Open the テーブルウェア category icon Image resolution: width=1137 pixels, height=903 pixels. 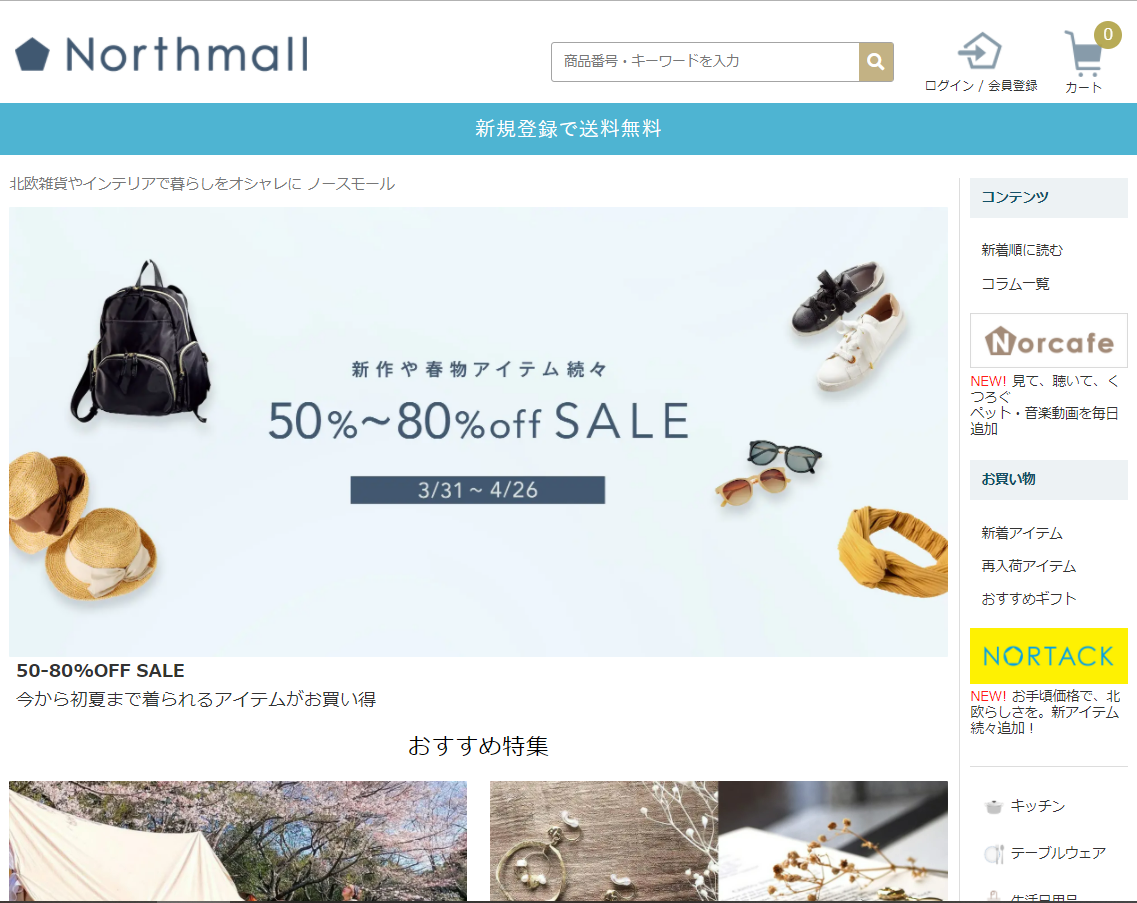coord(993,854)
